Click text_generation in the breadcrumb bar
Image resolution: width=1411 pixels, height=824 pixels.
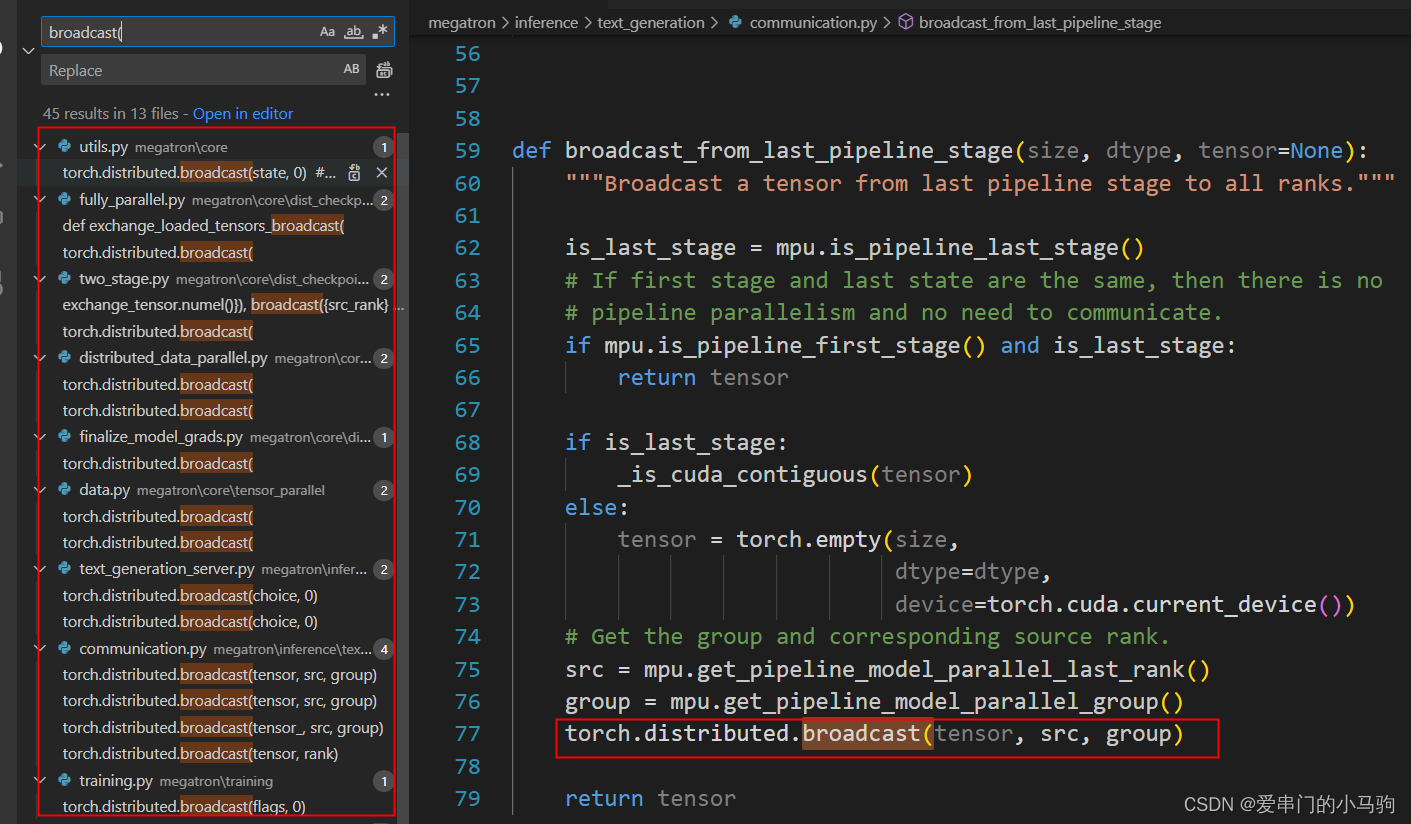[x=650, y=22]
